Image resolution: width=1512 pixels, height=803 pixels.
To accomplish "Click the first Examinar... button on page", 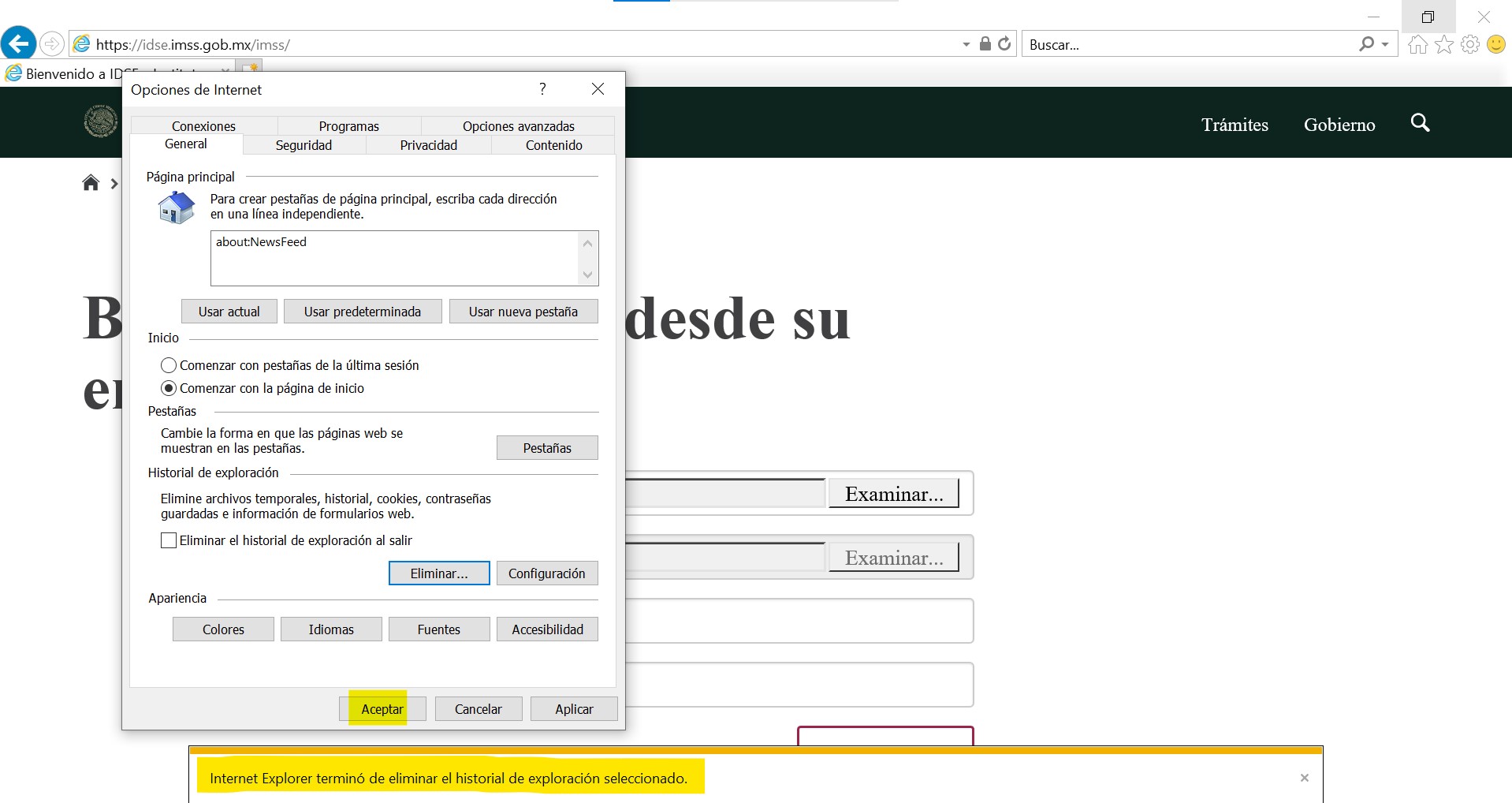I will [x=894, y=494].
